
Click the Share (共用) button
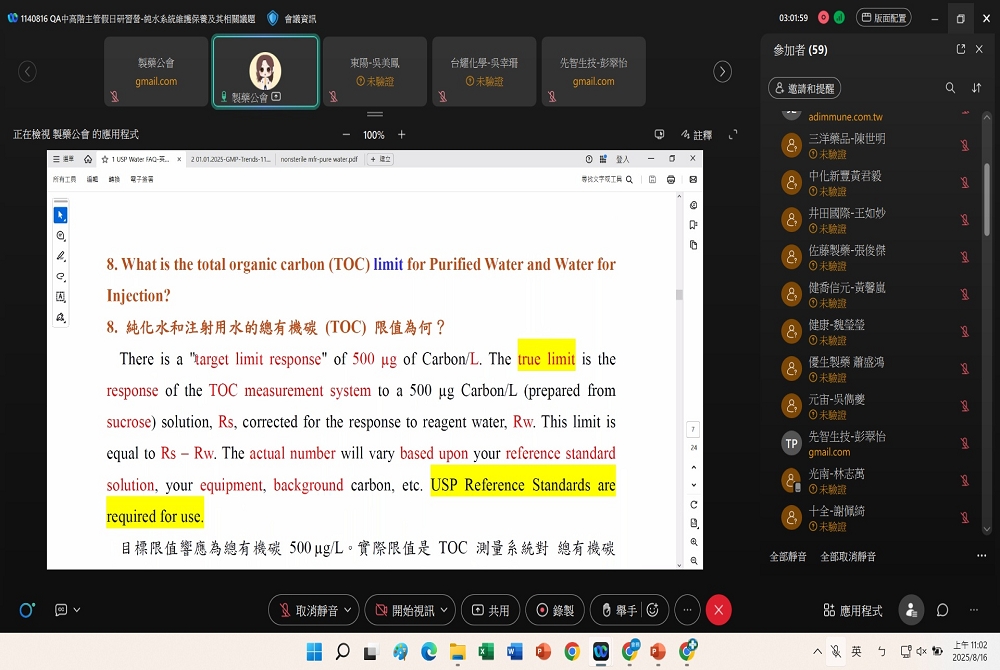pyautogui.click(x=490, y=610)
